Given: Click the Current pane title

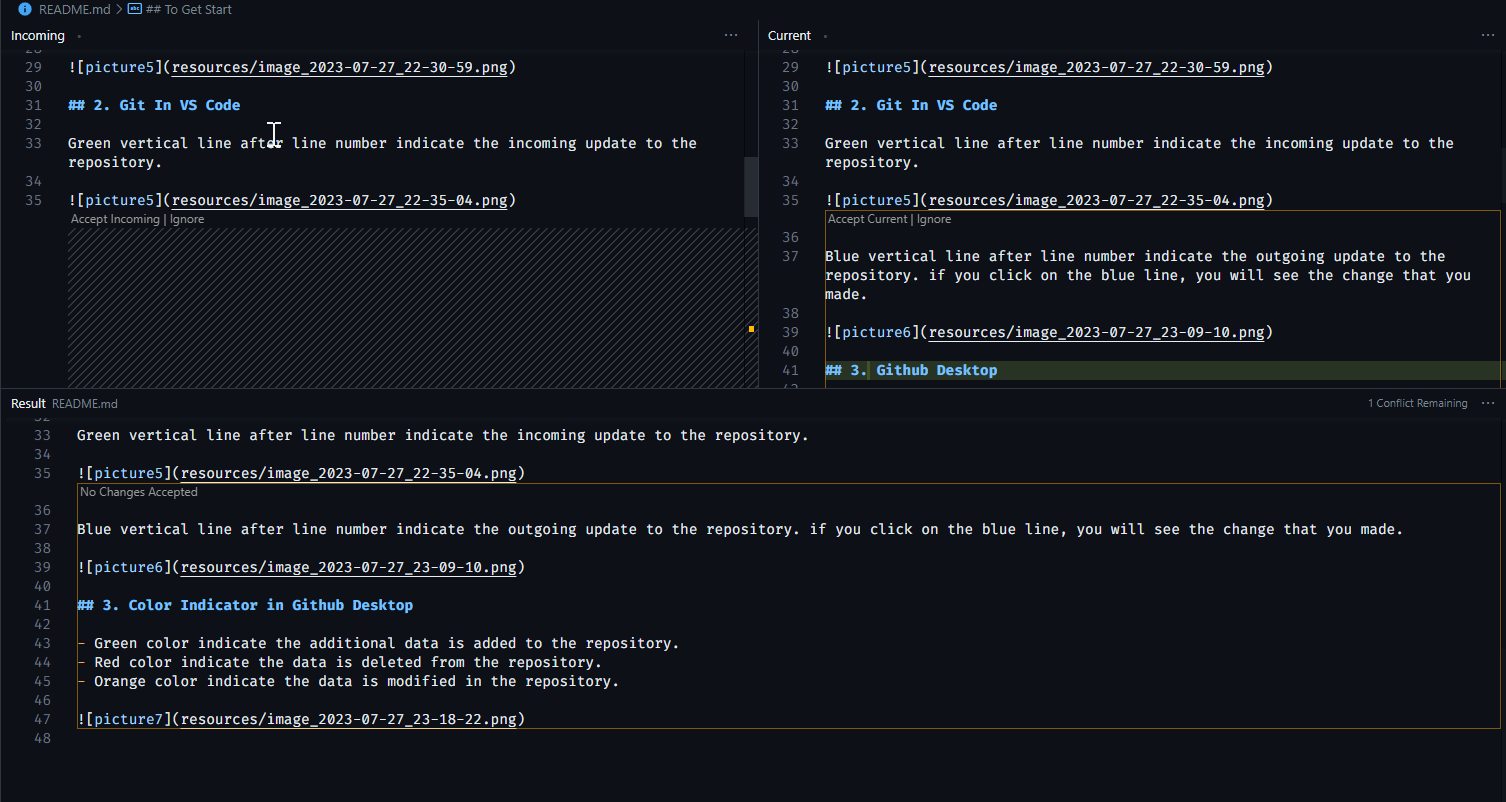Looking at the screenshot, I should click(789, 35).
